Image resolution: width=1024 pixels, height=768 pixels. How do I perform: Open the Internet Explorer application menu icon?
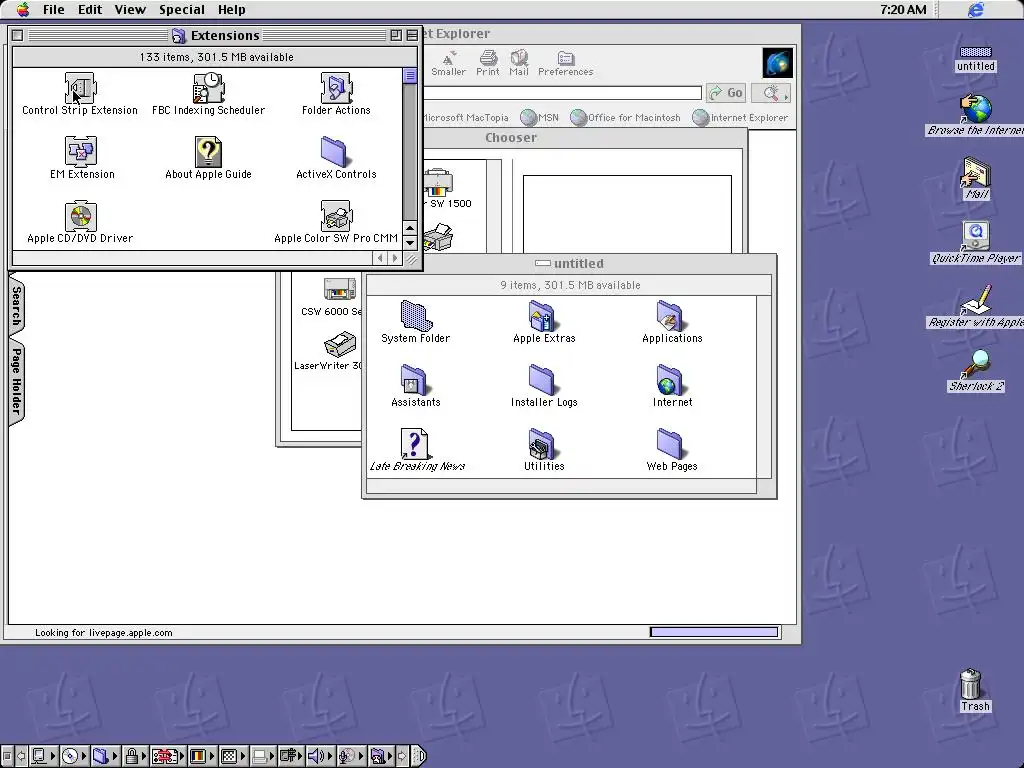[x=976, y=10]
